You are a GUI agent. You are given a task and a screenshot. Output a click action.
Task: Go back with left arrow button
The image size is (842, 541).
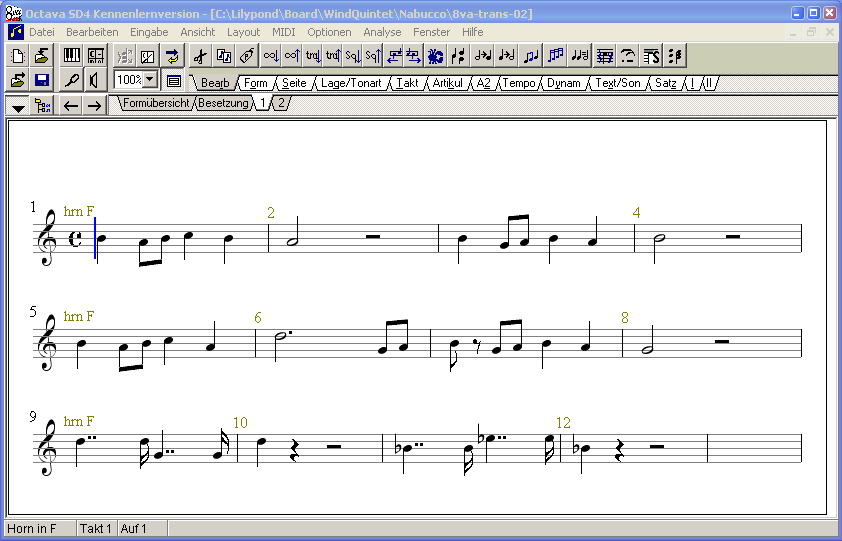[71, 106]
